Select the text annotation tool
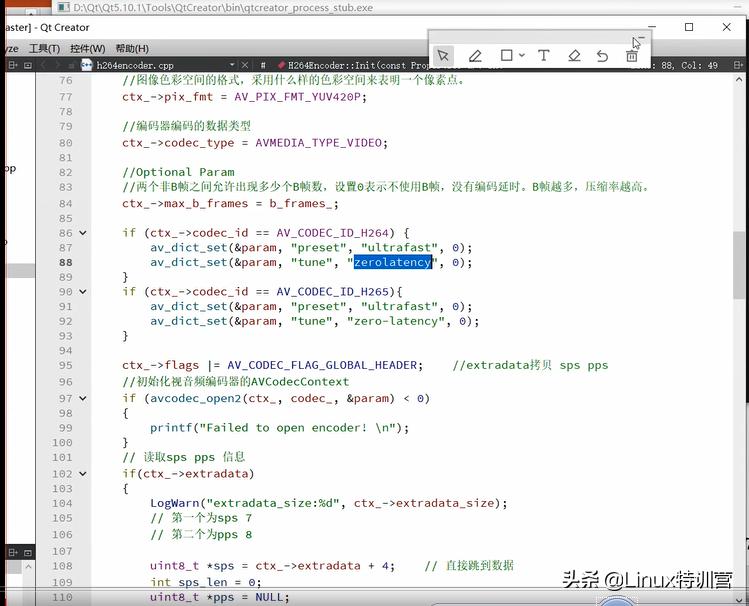Screen dimensions: 749x606 click(x=544, y=55)
